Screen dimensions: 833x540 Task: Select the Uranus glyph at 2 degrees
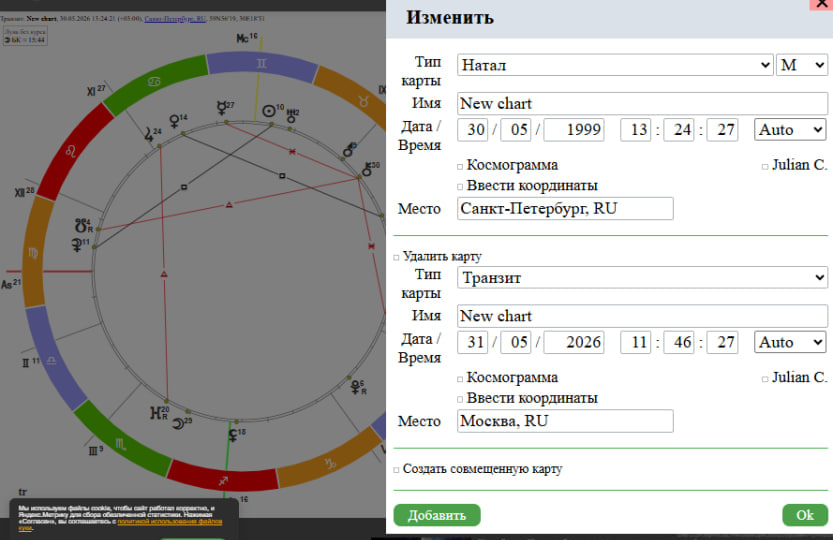(291, 114)
